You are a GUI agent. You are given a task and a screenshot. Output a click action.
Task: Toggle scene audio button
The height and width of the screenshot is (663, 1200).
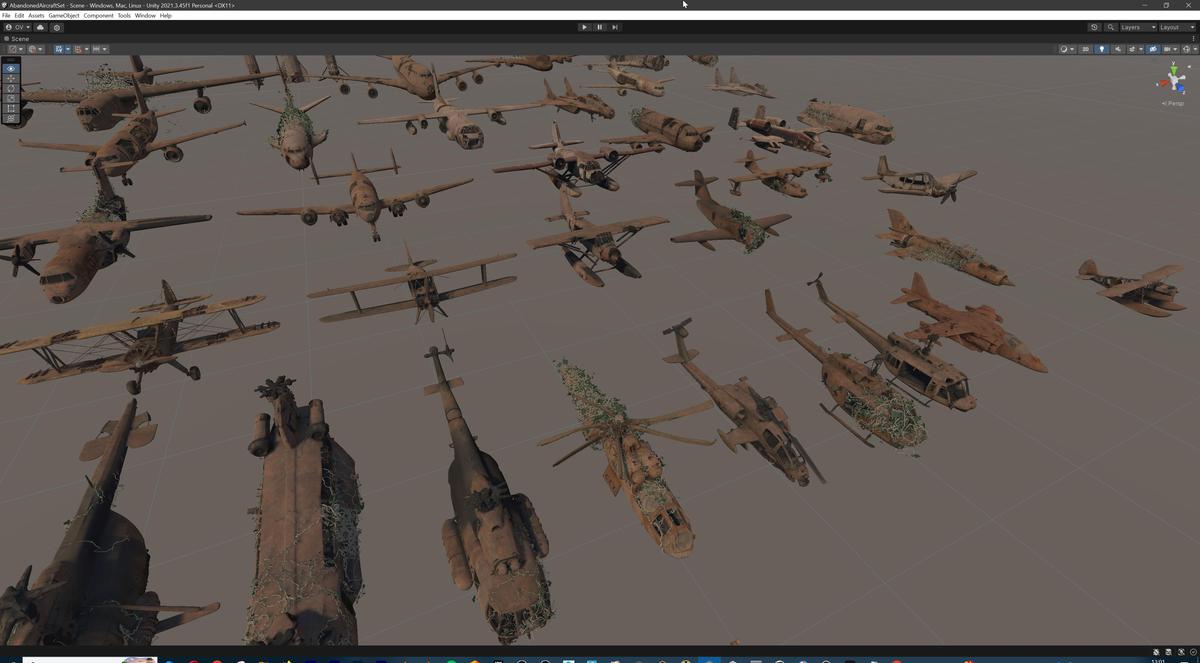pyautogui.click(x=1118, y=49)
